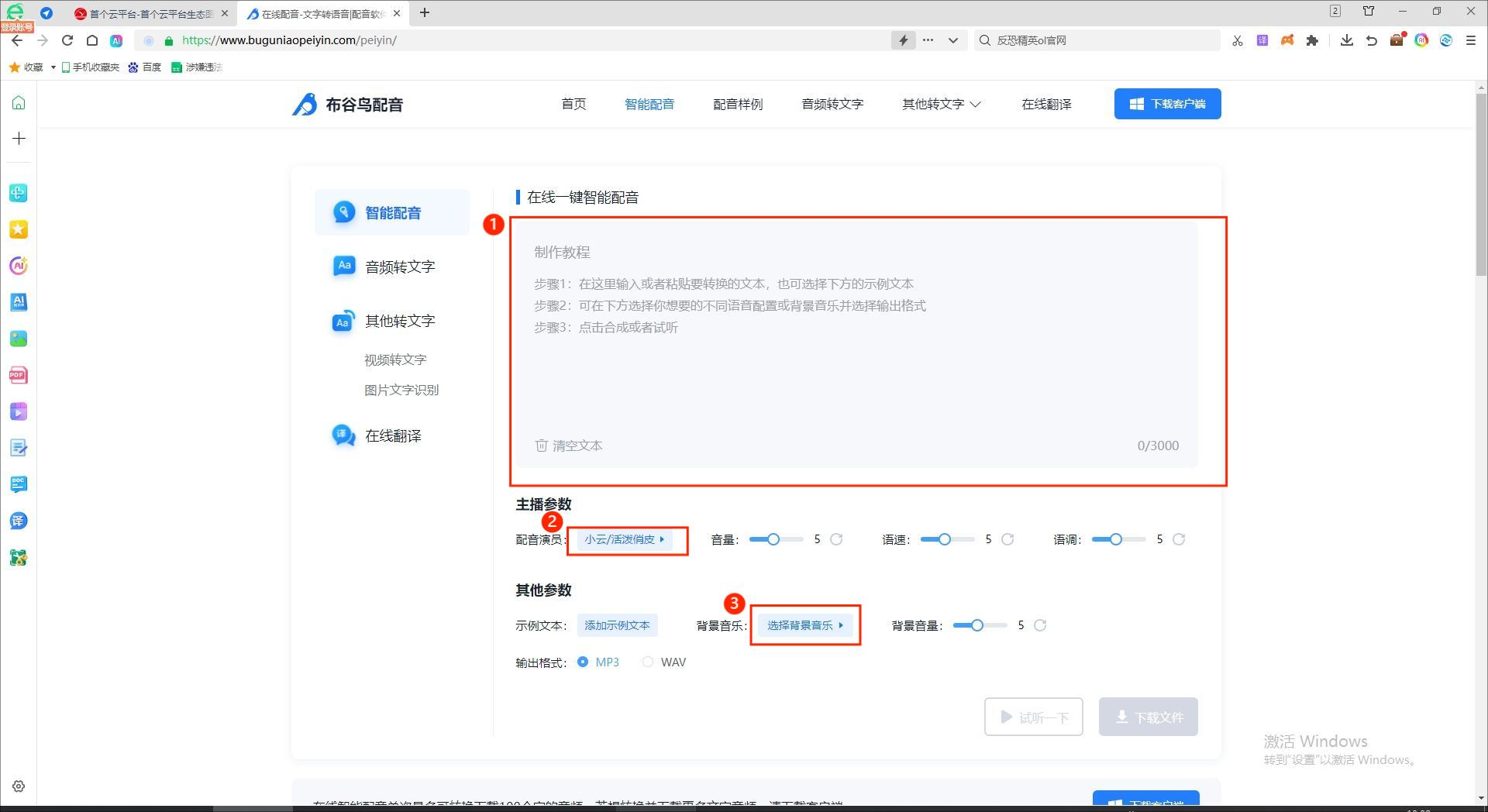Adjust the 语速 speed slider

click(947, 539)
